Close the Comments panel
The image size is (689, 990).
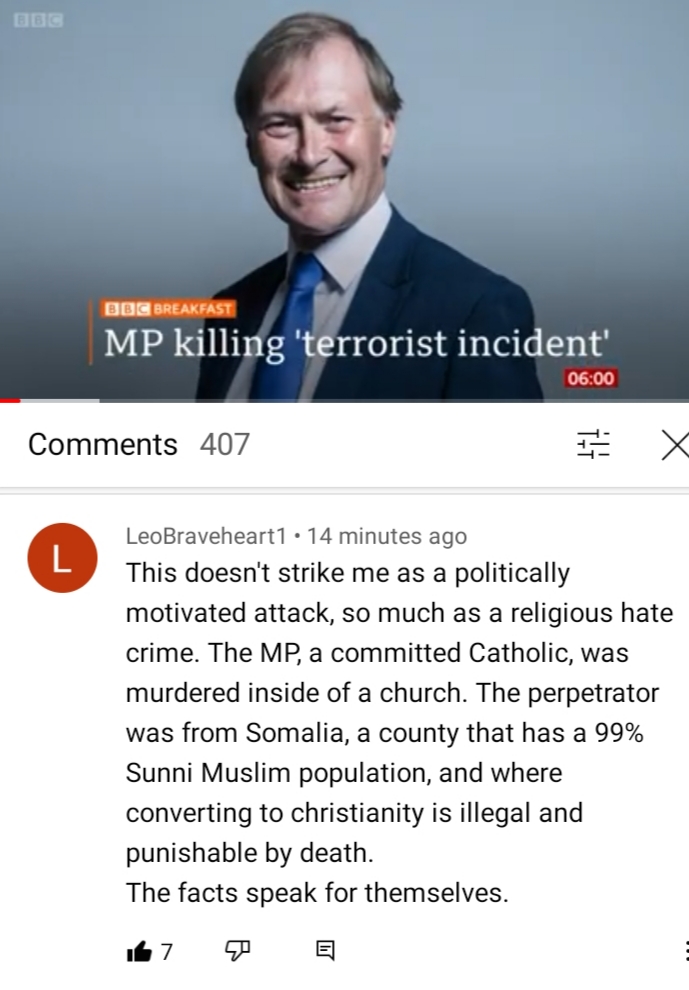(x=675, y=445)
